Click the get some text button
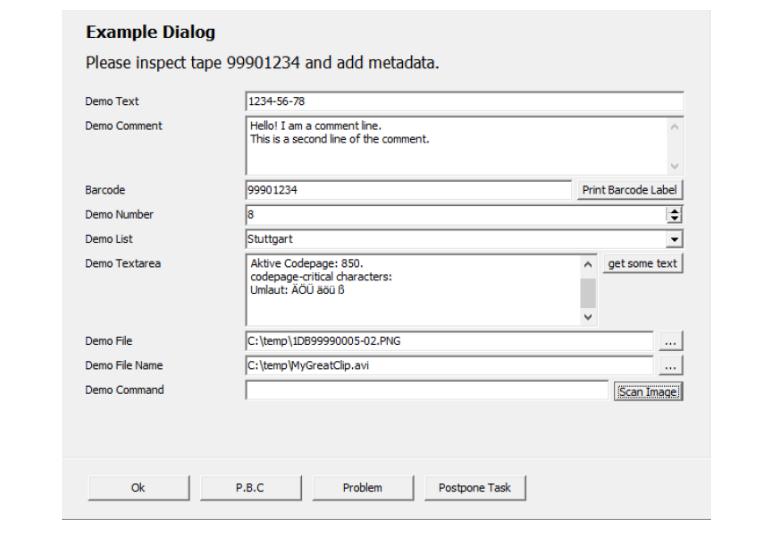This screenshot has height=534, width=777. tap(643, 264)
